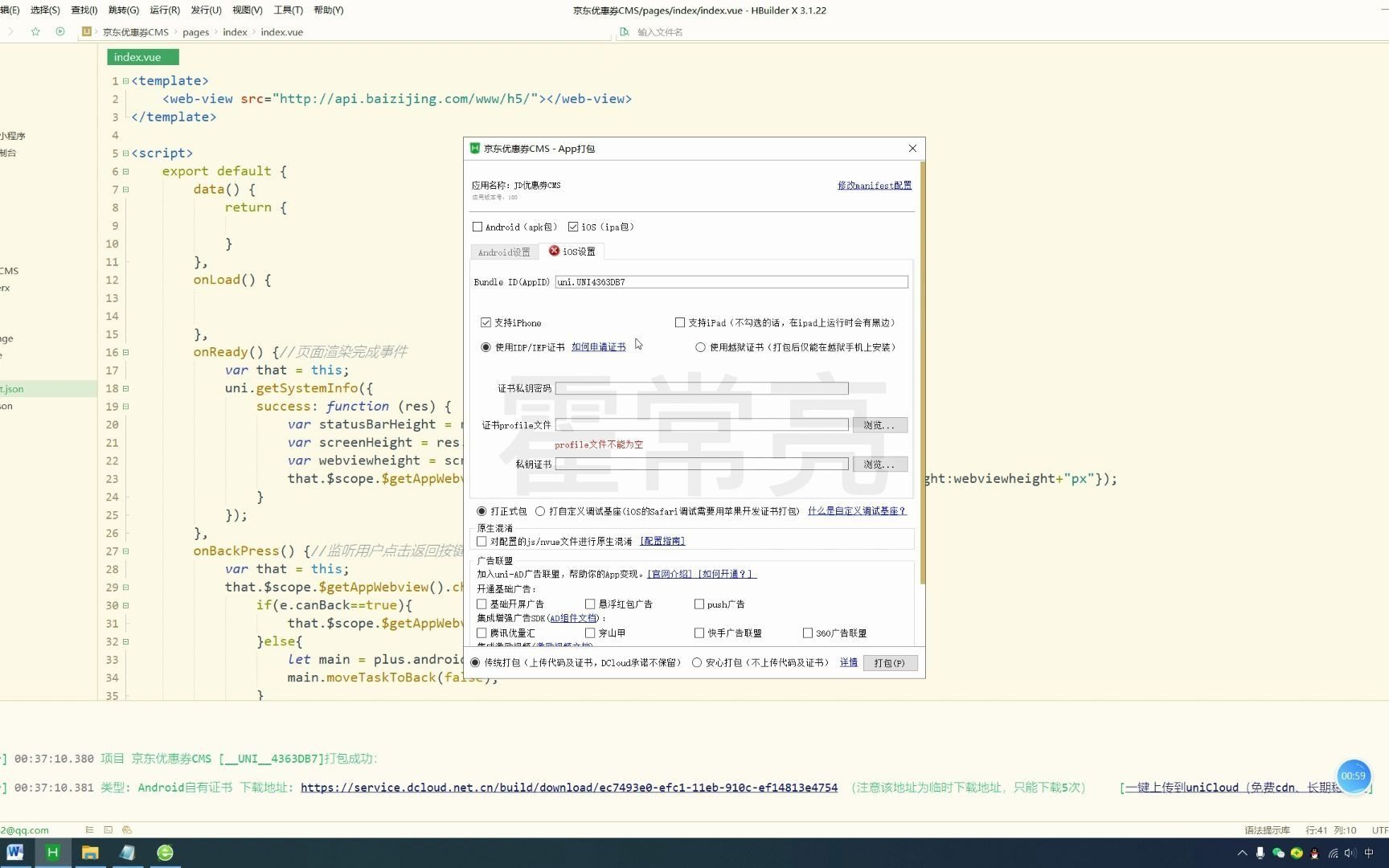Open the 工具(T) menu

point(288,10)
